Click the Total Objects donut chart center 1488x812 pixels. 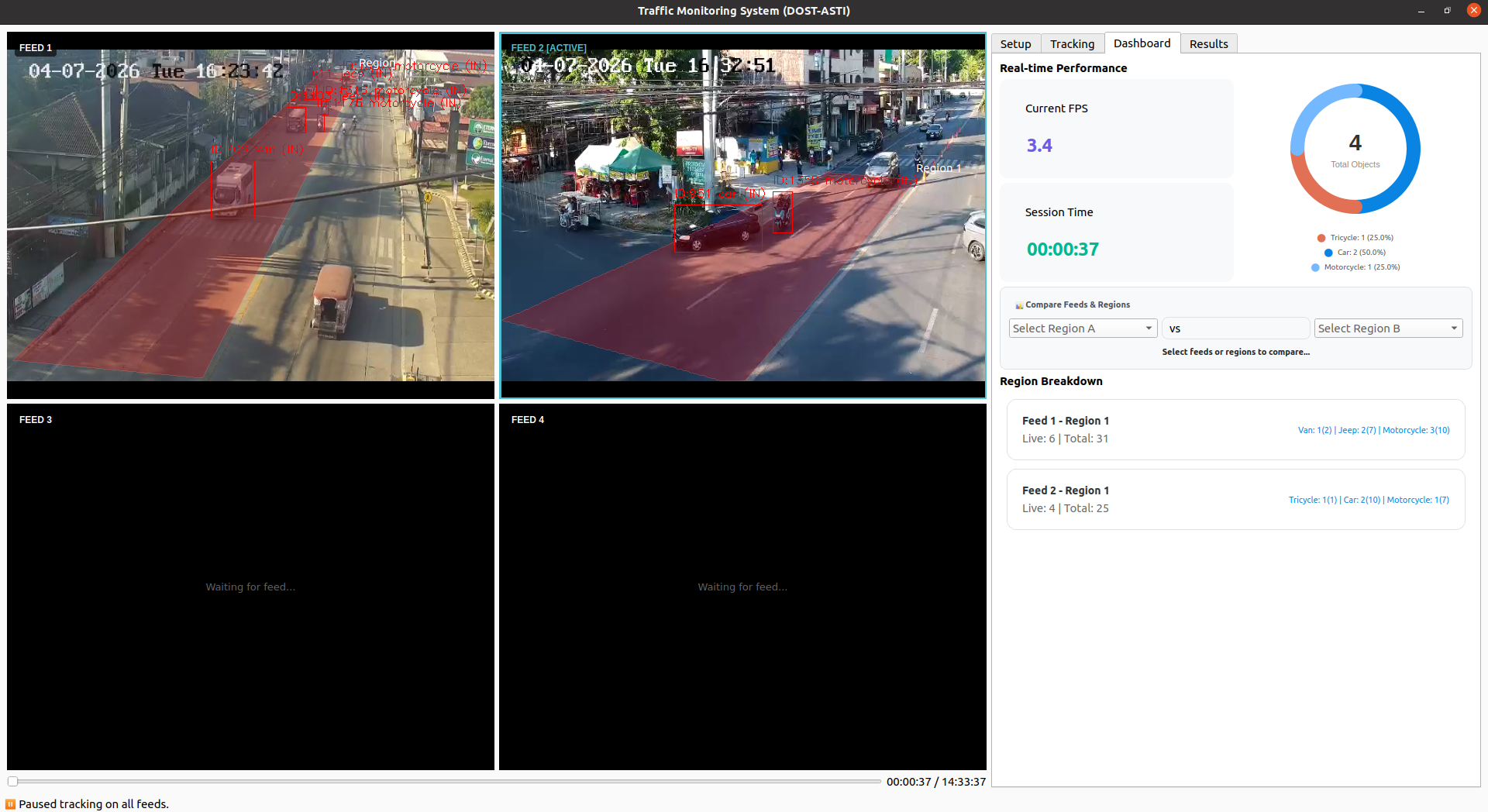[x=1355, y=149]
